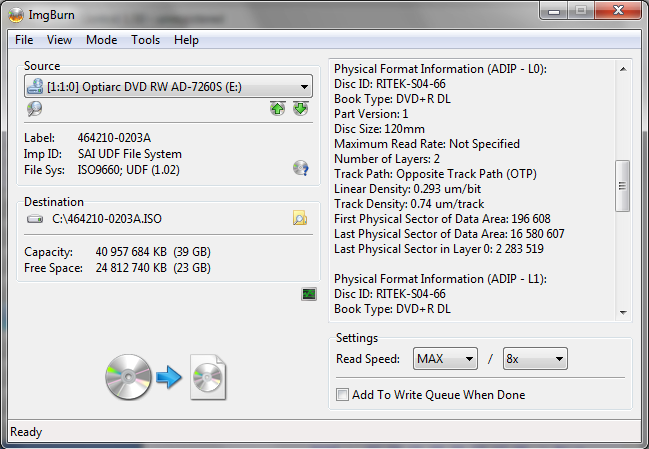
Task: Click destination path C:\464210-0203A.ISO
Action: point(107,218)
